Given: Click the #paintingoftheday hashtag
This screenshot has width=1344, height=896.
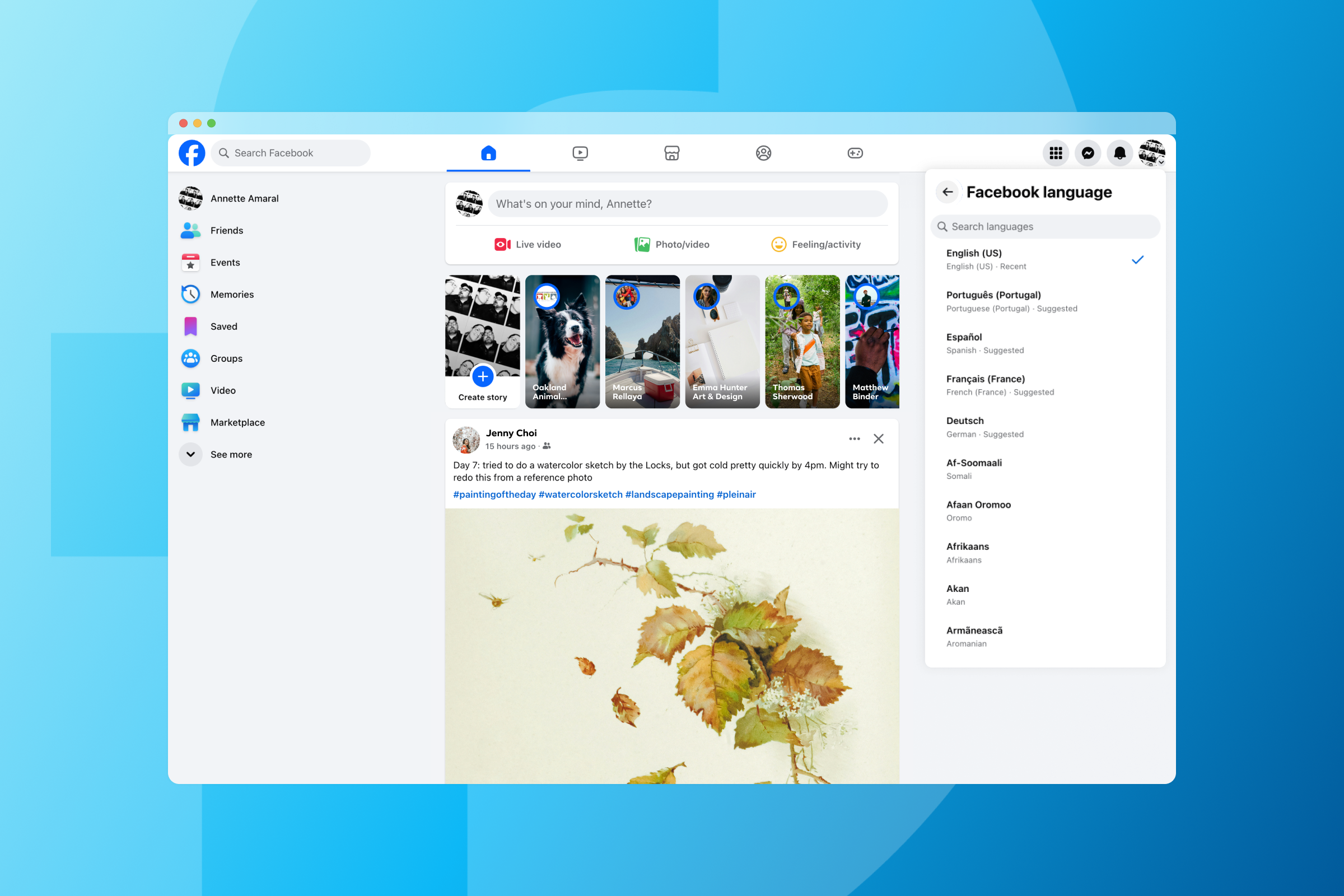Looking at the screenshot, I should [x=494, y=494].
